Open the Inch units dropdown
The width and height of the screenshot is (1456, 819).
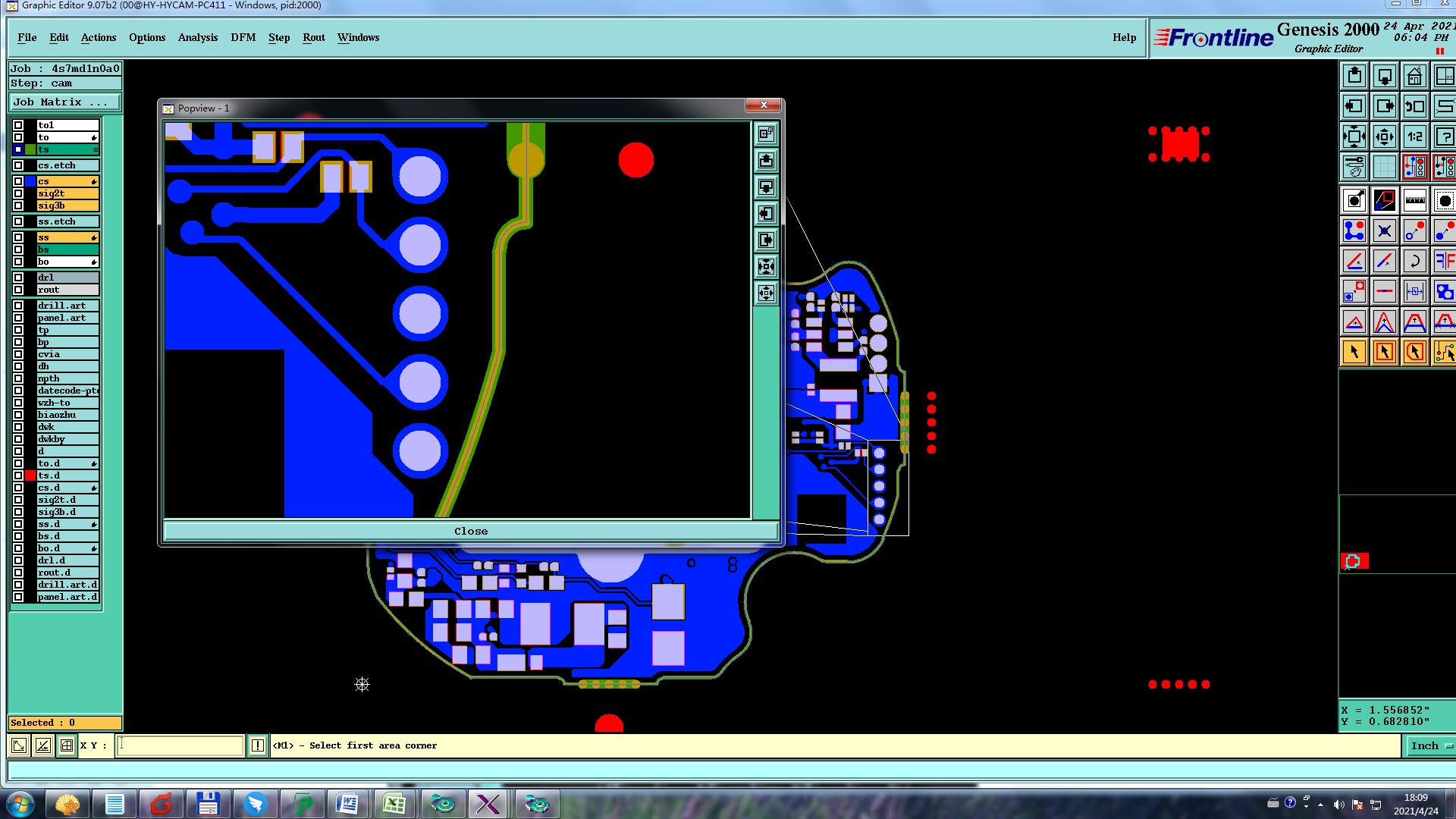point(1430,746)
